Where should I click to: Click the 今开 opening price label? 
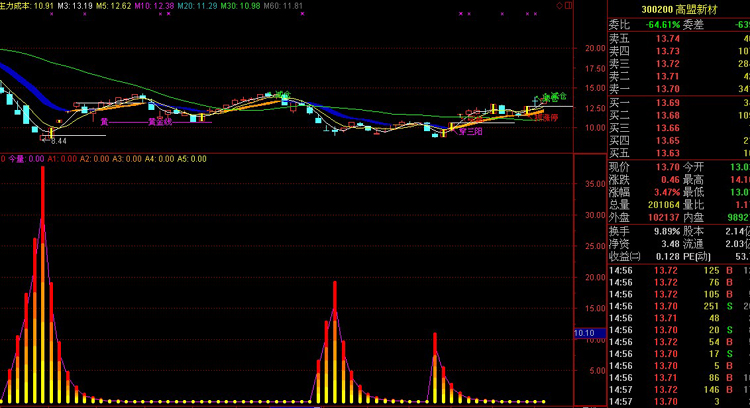[x=693, y=167]
